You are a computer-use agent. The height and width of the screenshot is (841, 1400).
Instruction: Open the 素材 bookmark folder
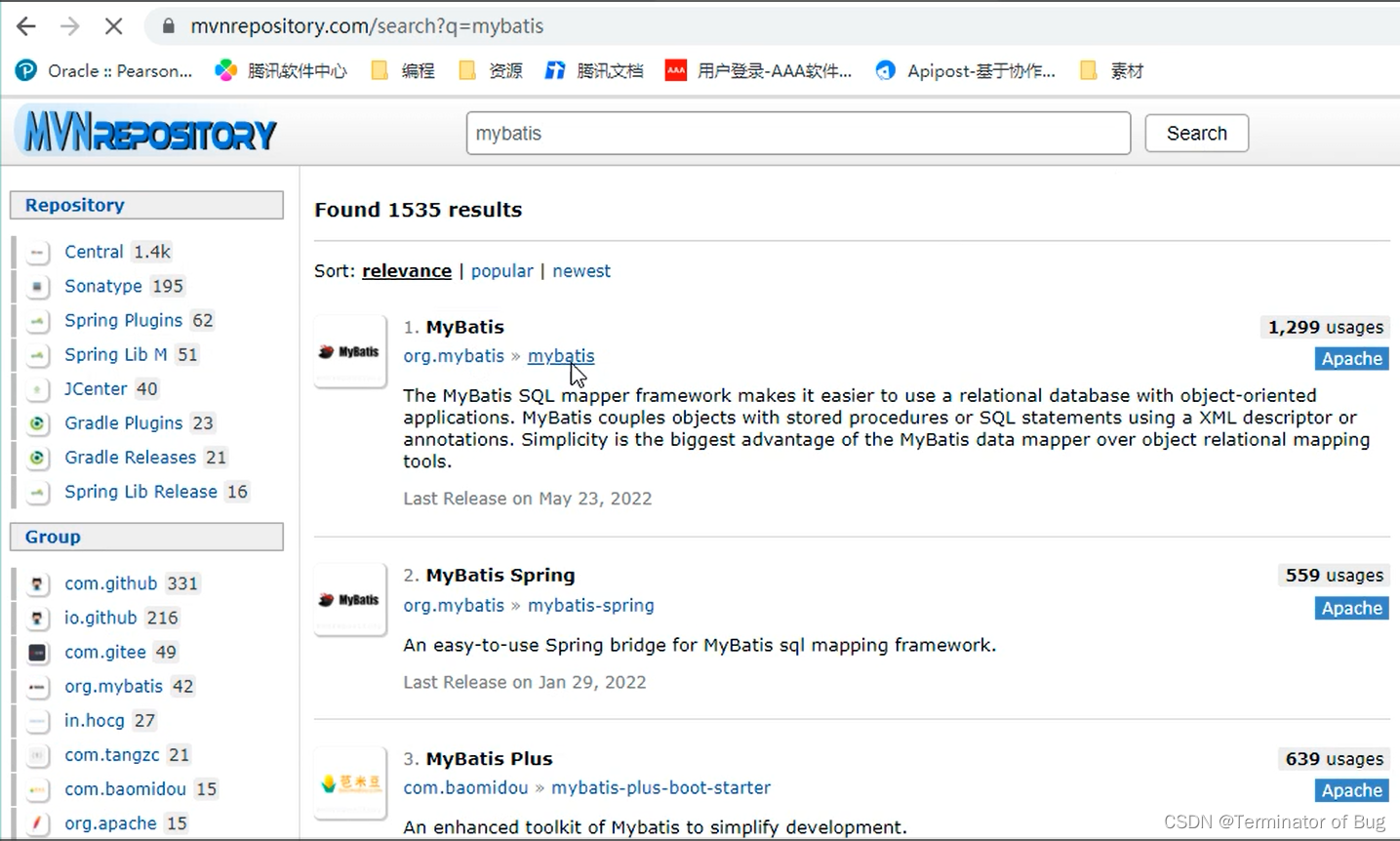coord(1111,70)
